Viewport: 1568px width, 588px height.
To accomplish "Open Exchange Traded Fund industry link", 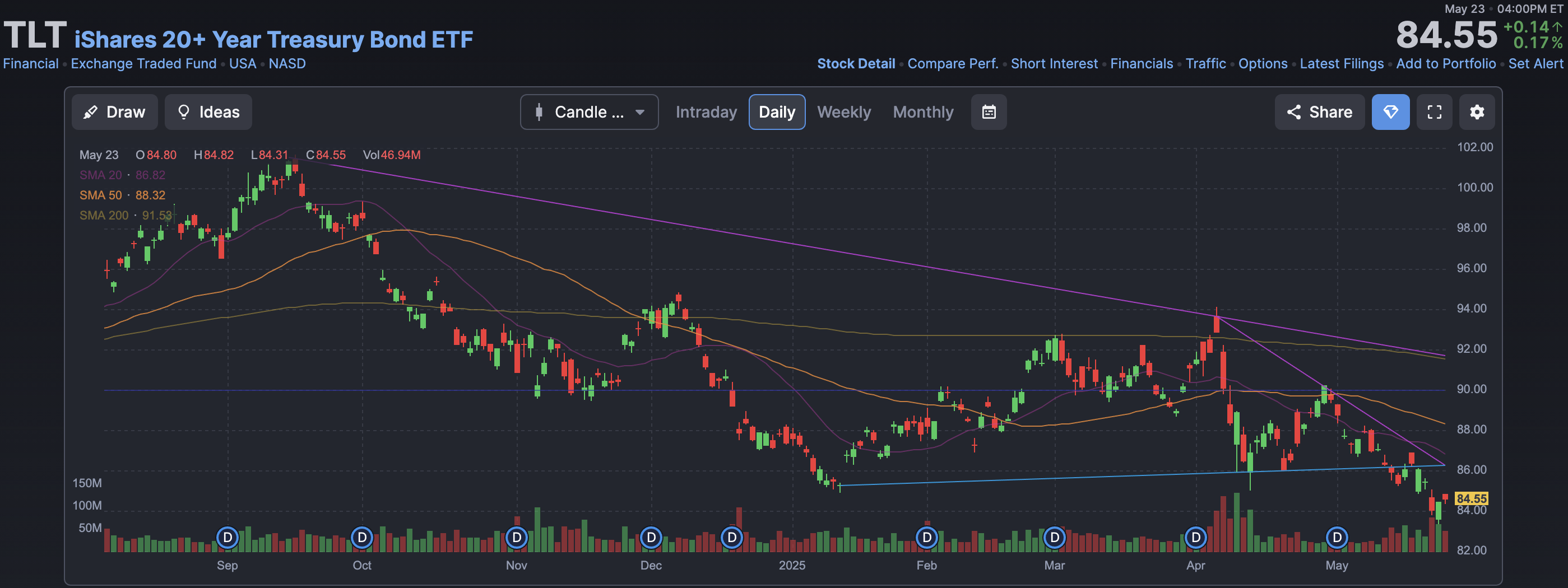I will coord(143,64).
